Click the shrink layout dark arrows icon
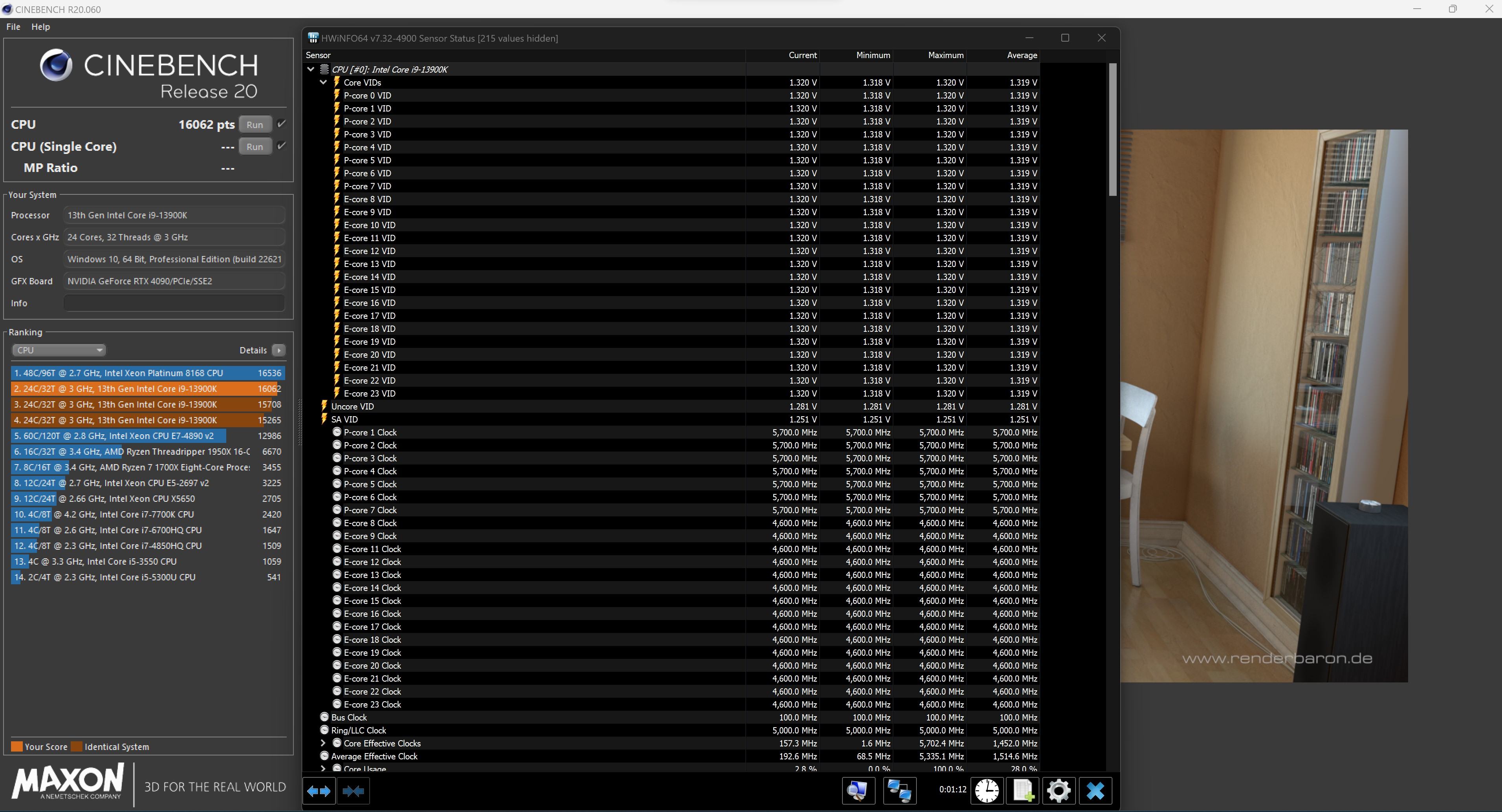Viewport: 1502px width, 812px height. point(354,791)
